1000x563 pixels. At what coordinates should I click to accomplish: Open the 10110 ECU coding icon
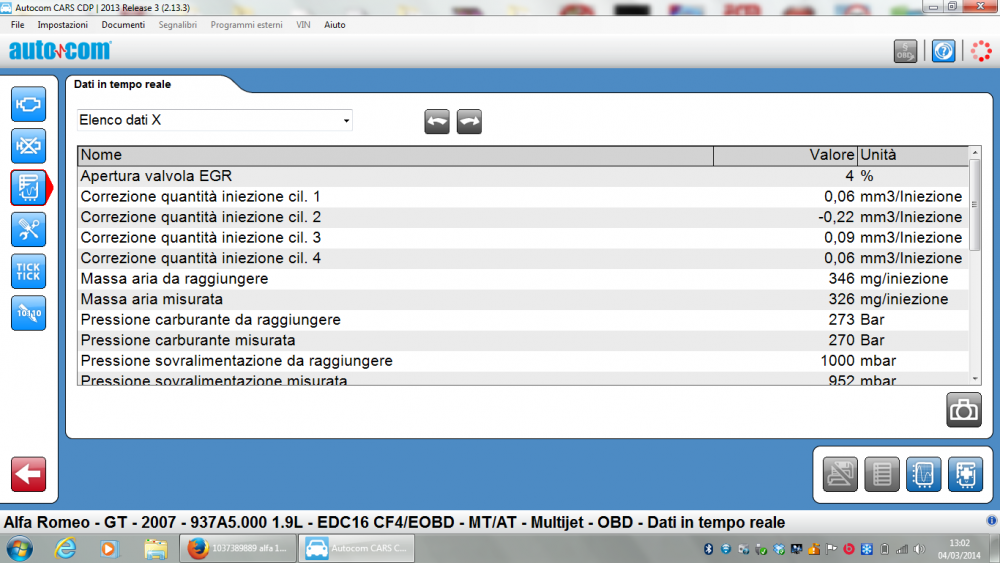pos(28,313)
